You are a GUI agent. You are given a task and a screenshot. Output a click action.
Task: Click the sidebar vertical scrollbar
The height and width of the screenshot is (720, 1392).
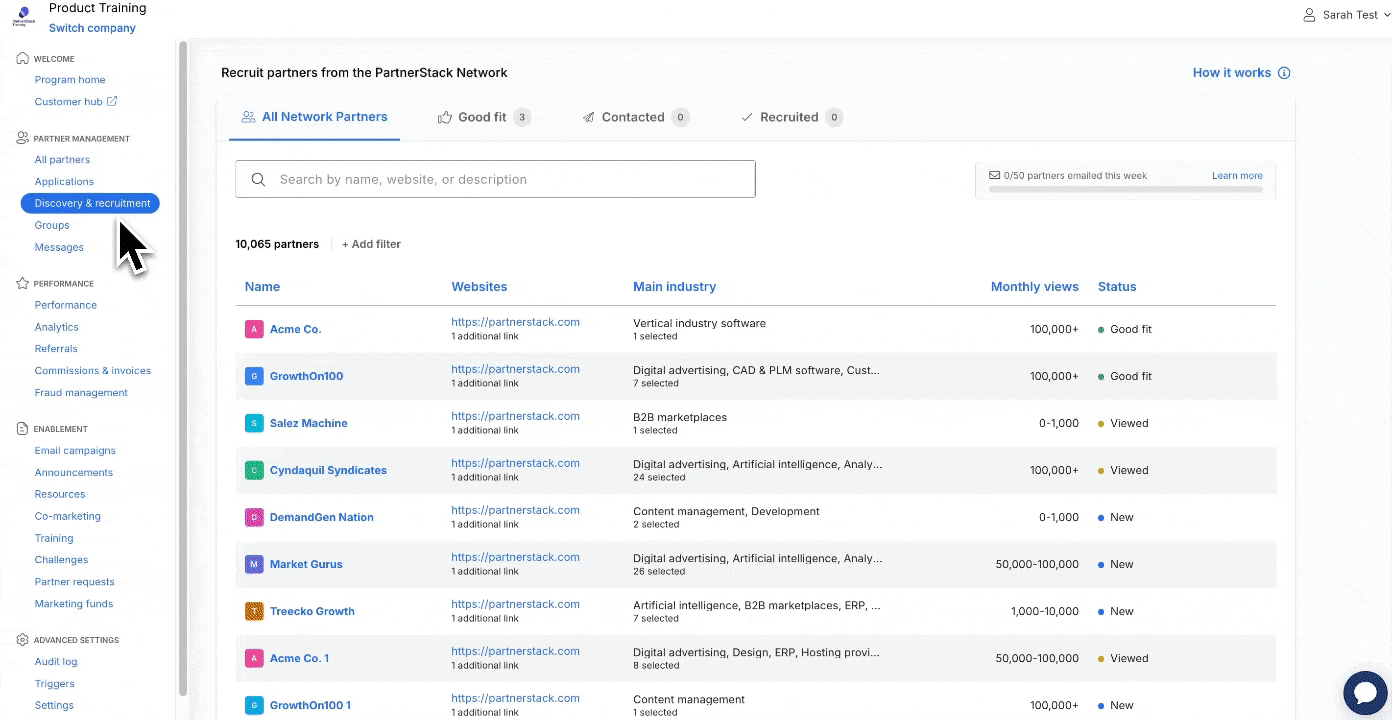pyautogui.click(x=182, y=368)
